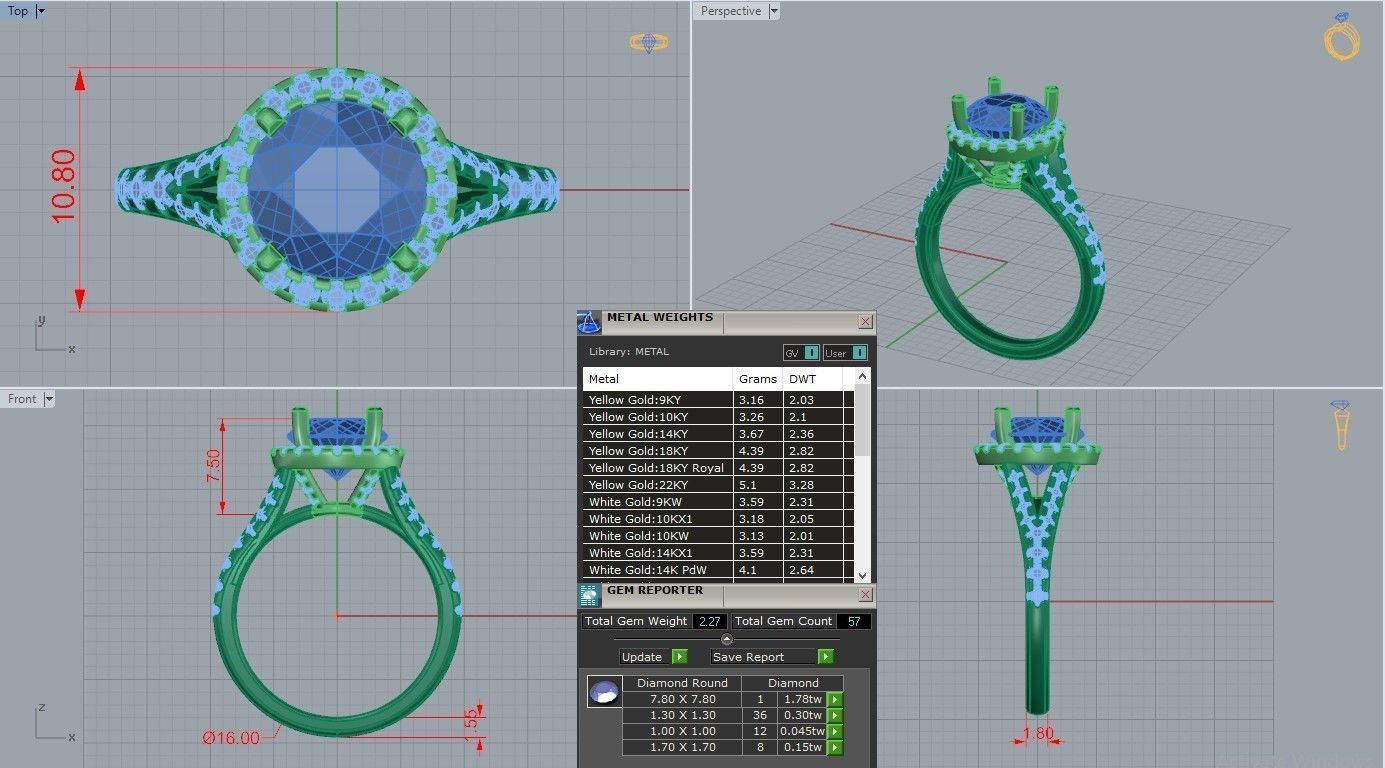
Task: Close the Gem Reporter panel
Action: tap(865, 595)
